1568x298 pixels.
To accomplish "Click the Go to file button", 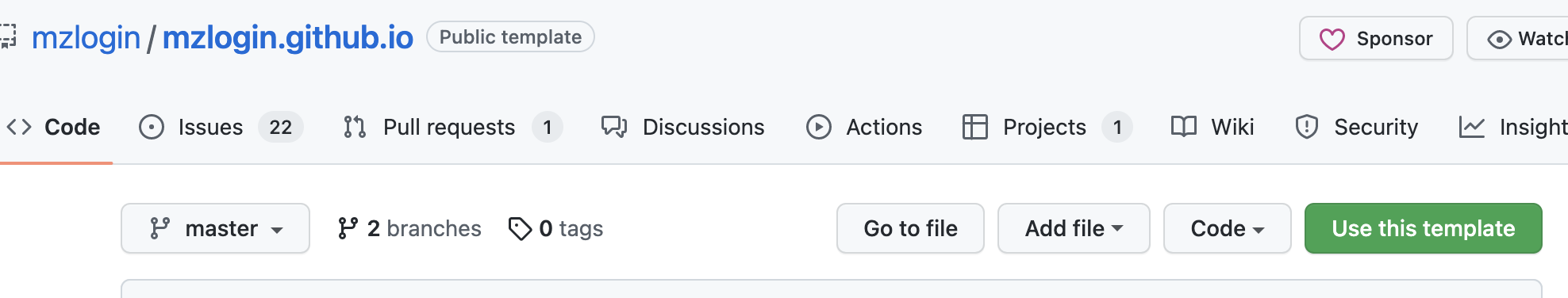I will point(910,228).
